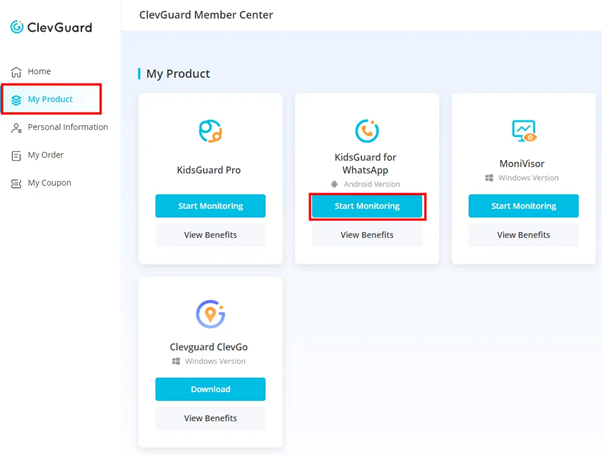602x456 pixels.
Task: Click the ClevGo location pin icon
Action: [x=210, y=314]
